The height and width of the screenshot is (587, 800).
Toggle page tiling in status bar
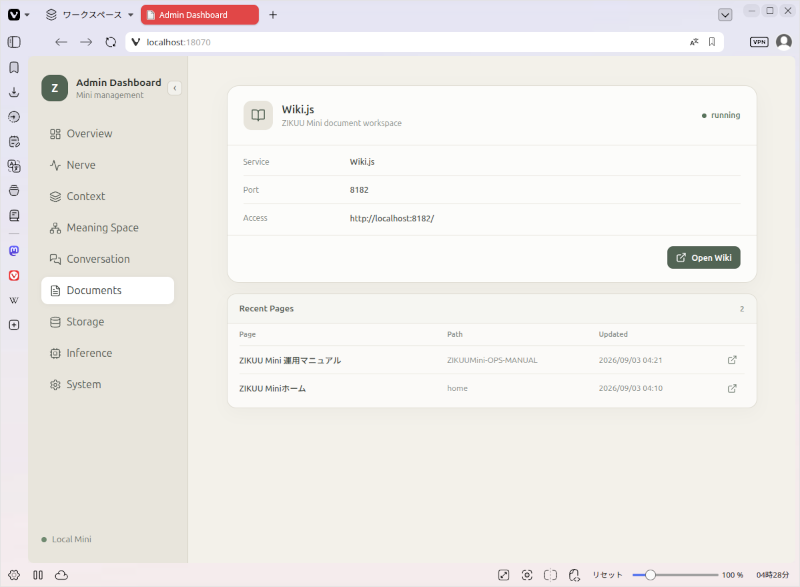(551, 575)
